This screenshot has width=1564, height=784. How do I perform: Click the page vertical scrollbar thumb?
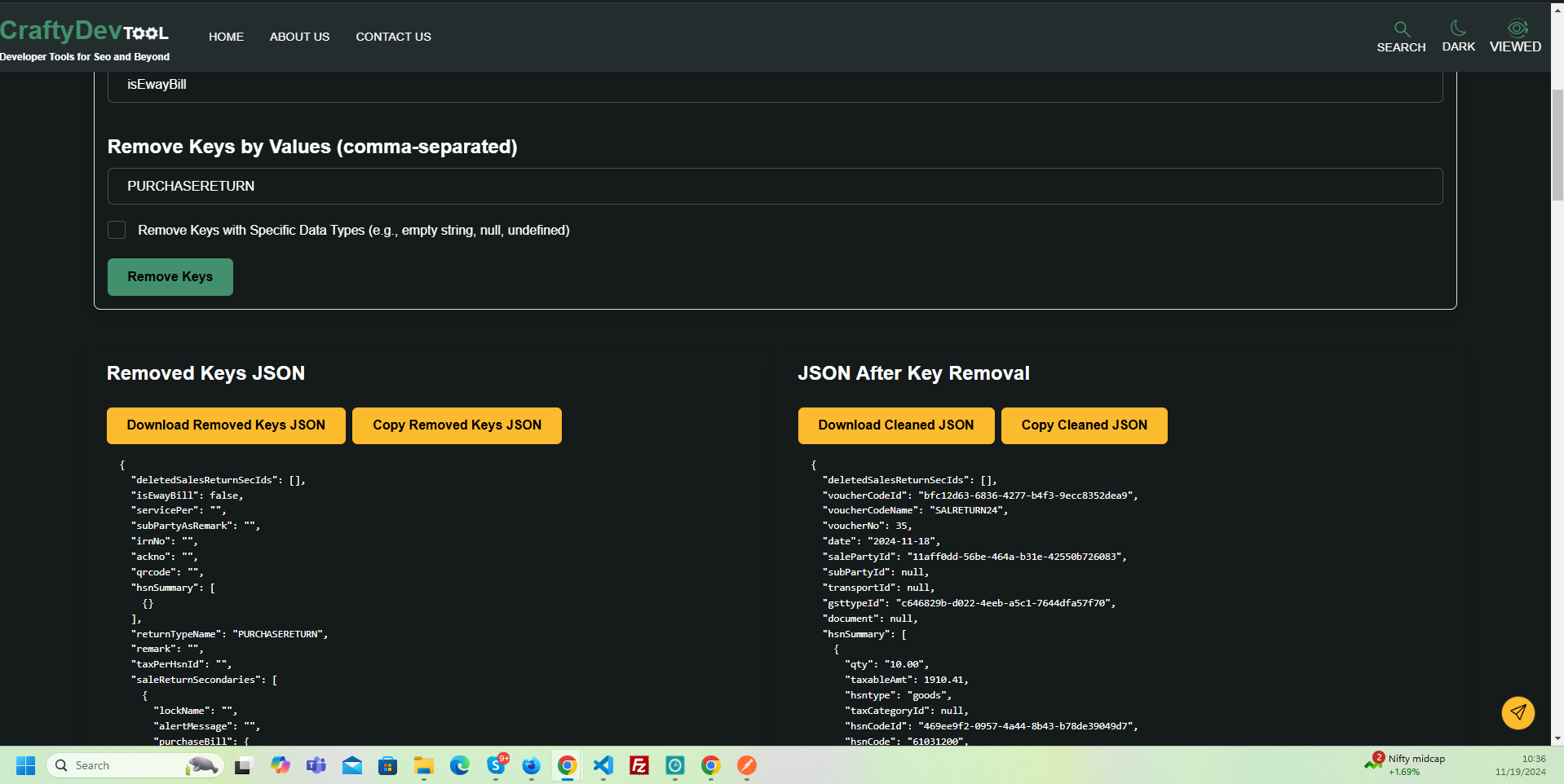[1557, 145]
